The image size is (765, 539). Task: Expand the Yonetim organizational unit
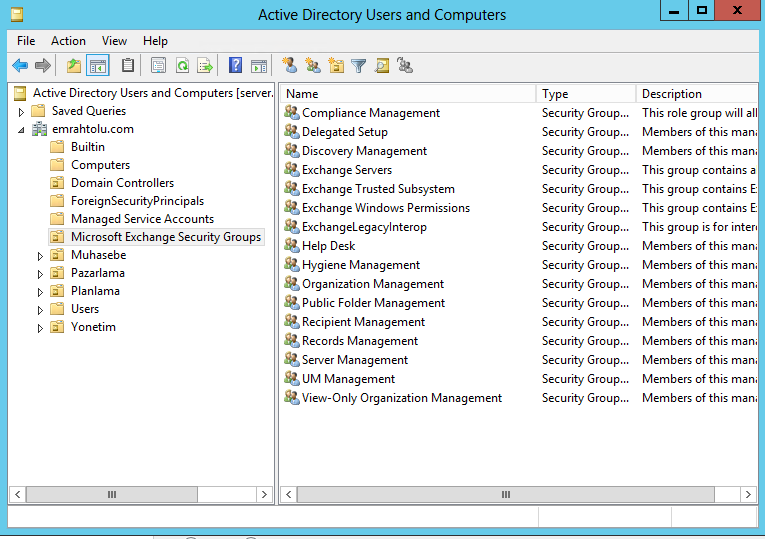[40, 328]
